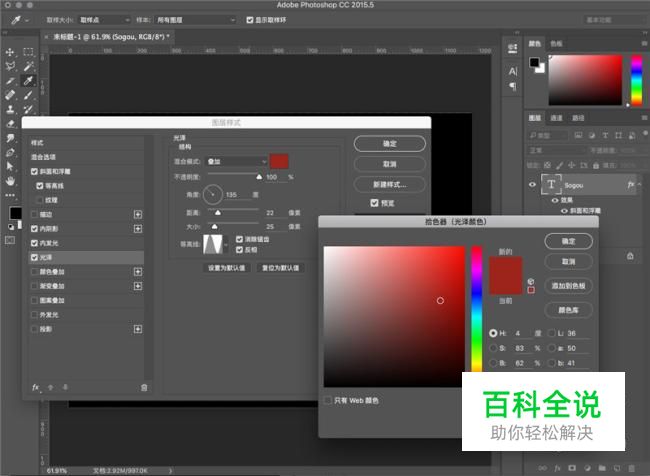Add another 描边 effect with plus icon

[138, 214]
